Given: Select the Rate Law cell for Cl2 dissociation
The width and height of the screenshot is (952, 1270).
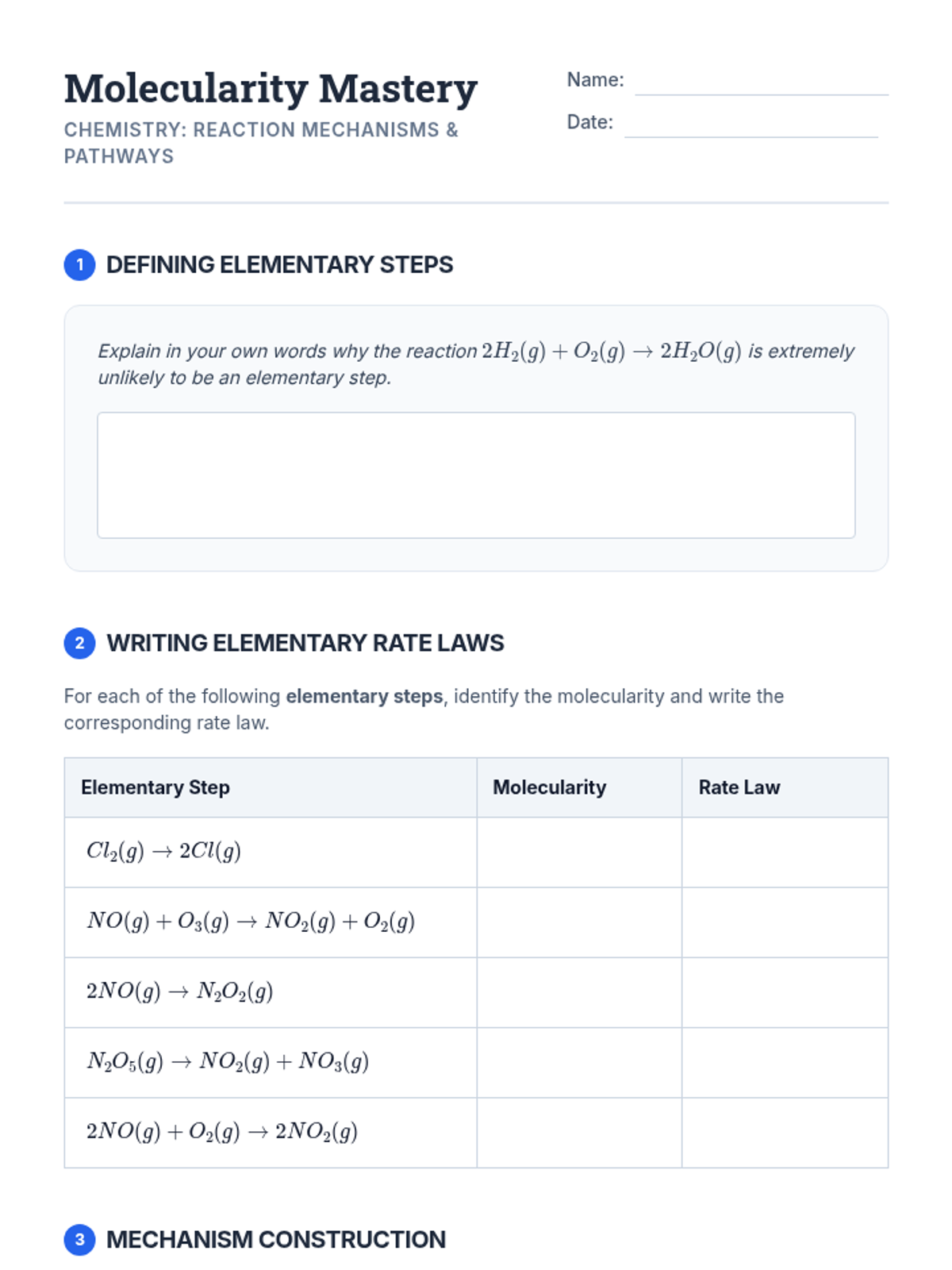Looking at the screenshot, I should point(785,852).
